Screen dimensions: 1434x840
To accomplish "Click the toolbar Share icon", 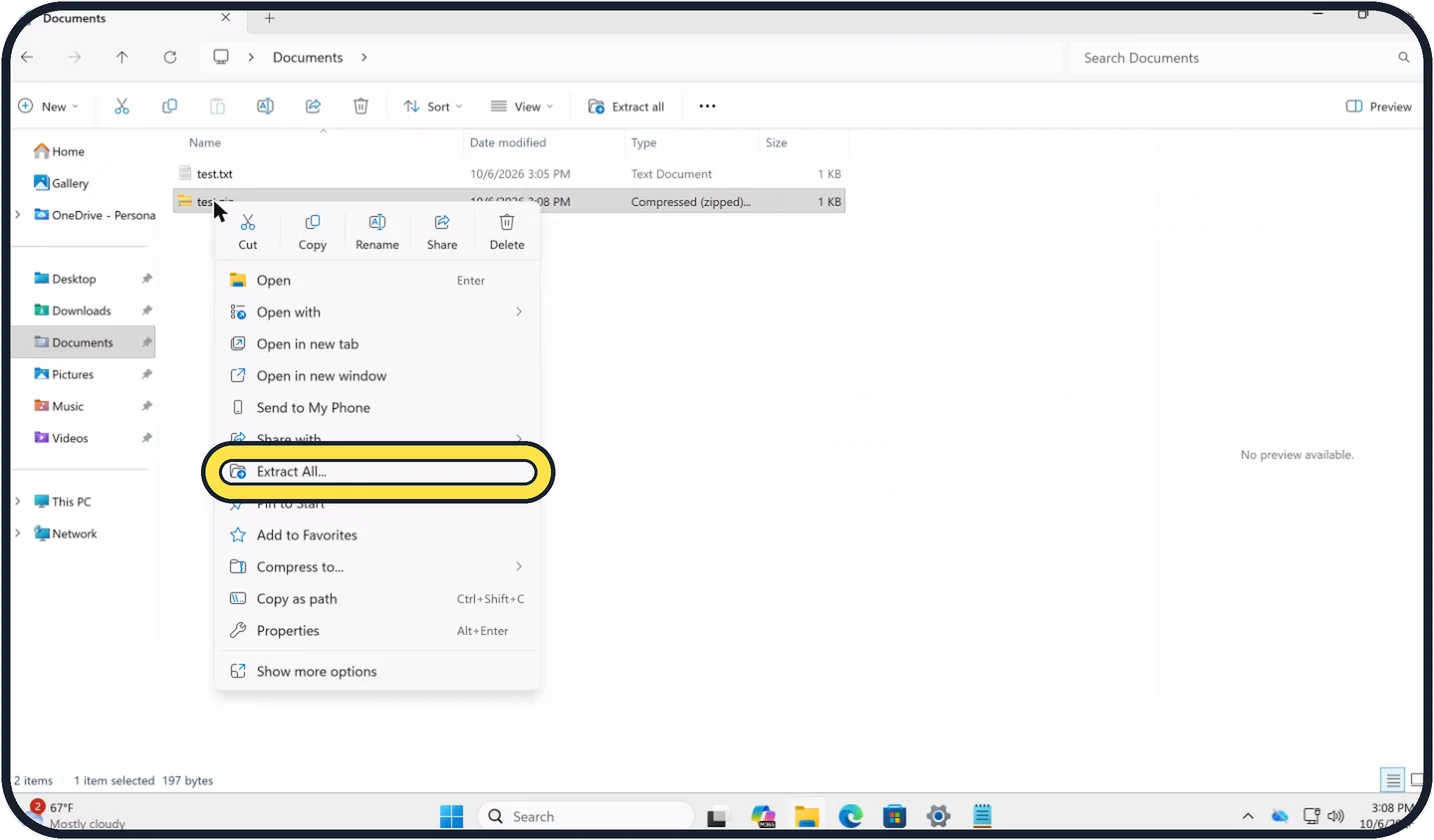I will pyautogui.click(x=313, y=106).
